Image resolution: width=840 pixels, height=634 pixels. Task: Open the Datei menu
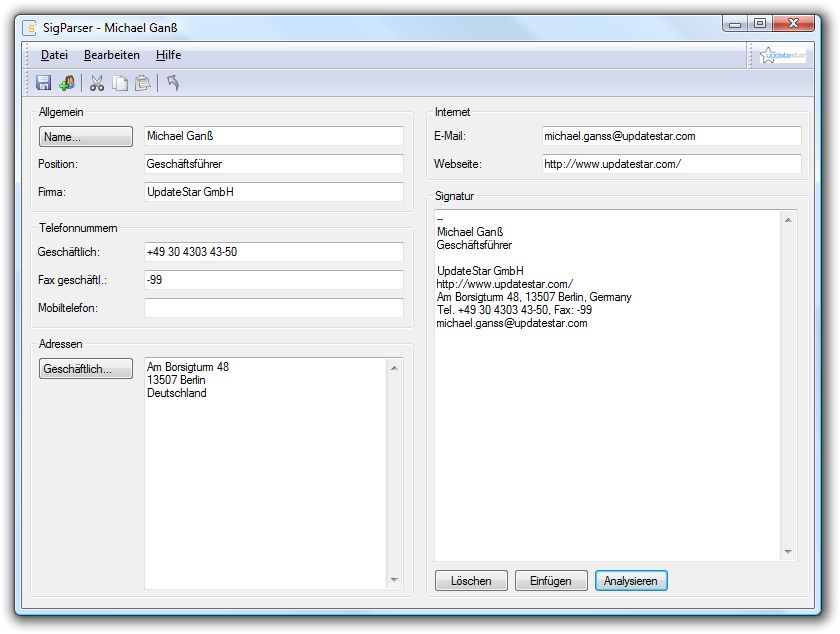coord(54,55)
